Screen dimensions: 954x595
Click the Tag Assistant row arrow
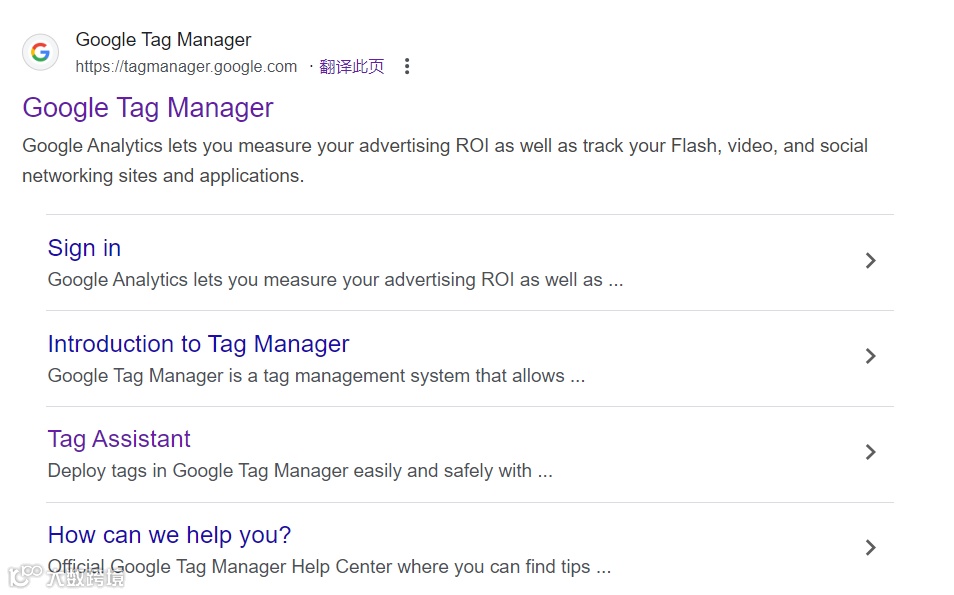point(870,452)
